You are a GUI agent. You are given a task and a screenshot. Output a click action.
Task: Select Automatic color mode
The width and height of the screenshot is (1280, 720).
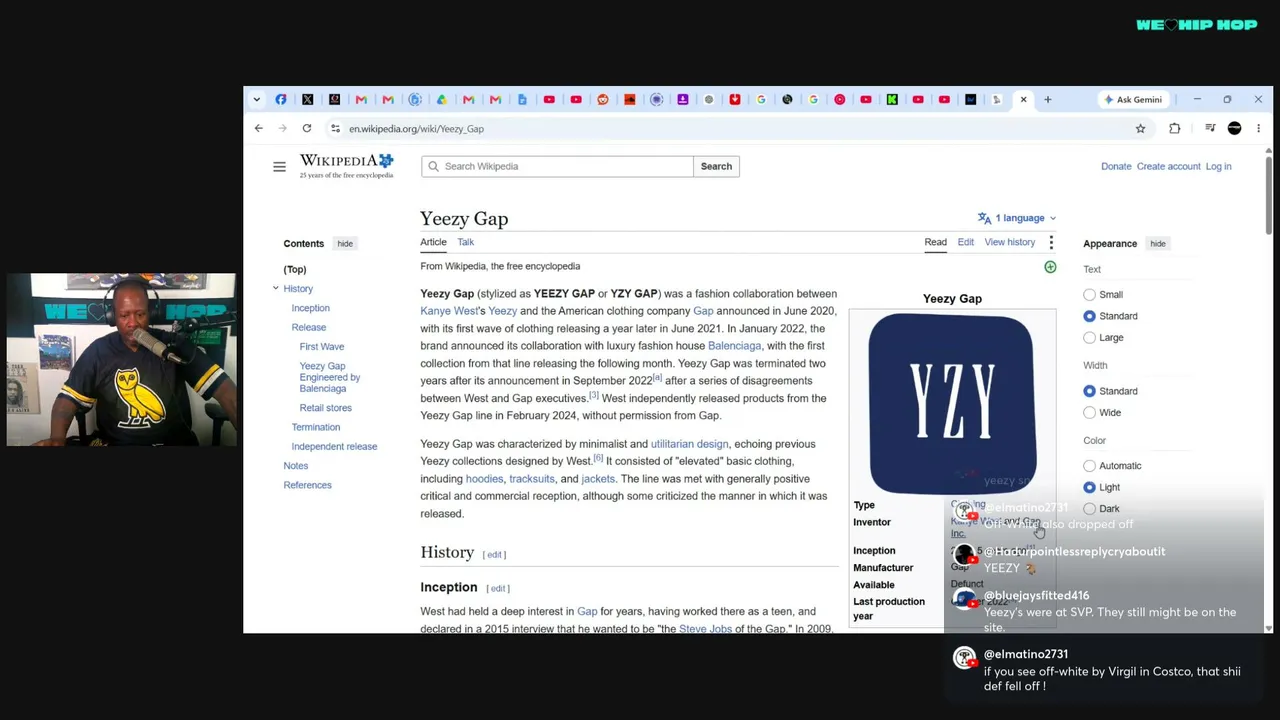[1089, 466]
